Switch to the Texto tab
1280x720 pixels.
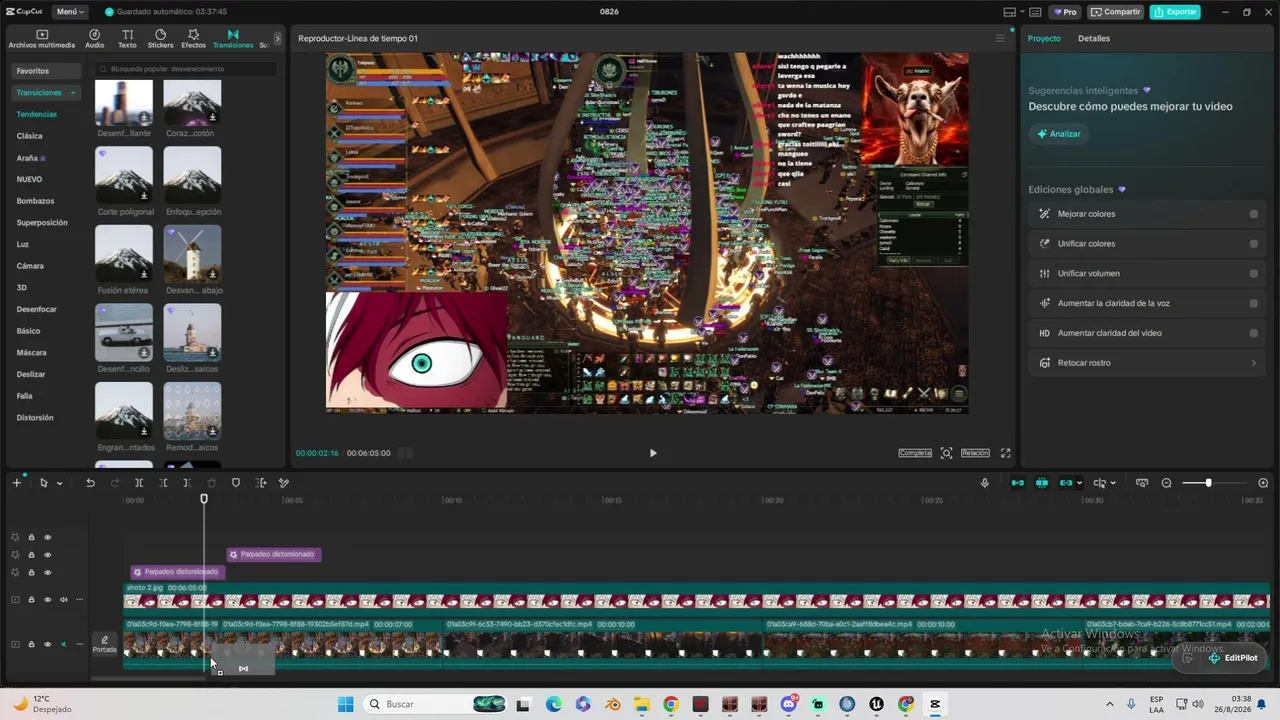[127, 39]
